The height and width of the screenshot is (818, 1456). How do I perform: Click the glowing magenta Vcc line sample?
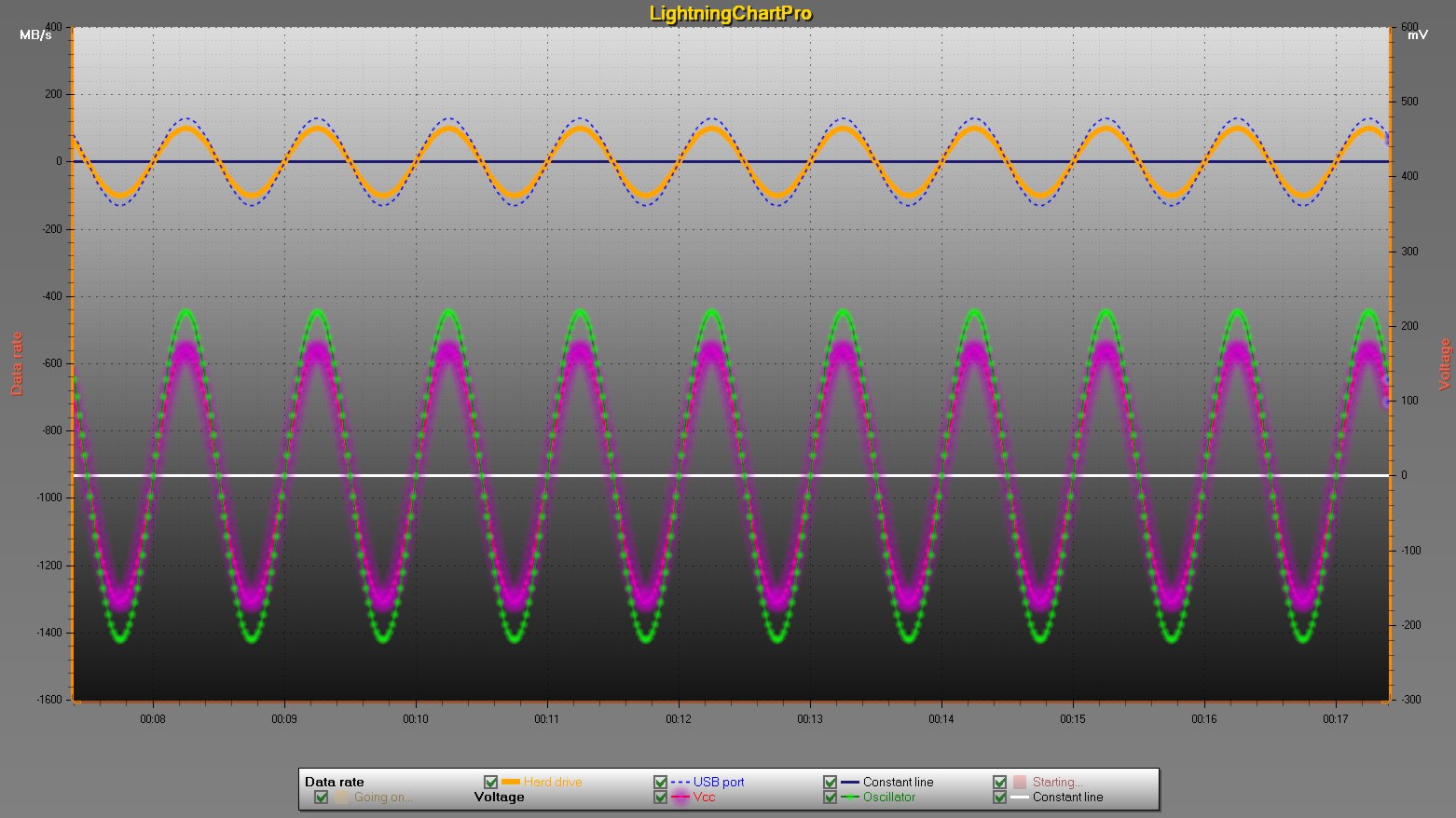pos(680,797)
